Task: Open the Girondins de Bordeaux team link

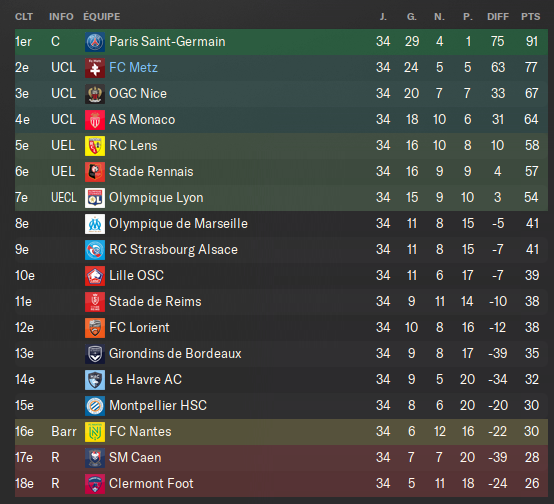Action: (x=175, y=353)
